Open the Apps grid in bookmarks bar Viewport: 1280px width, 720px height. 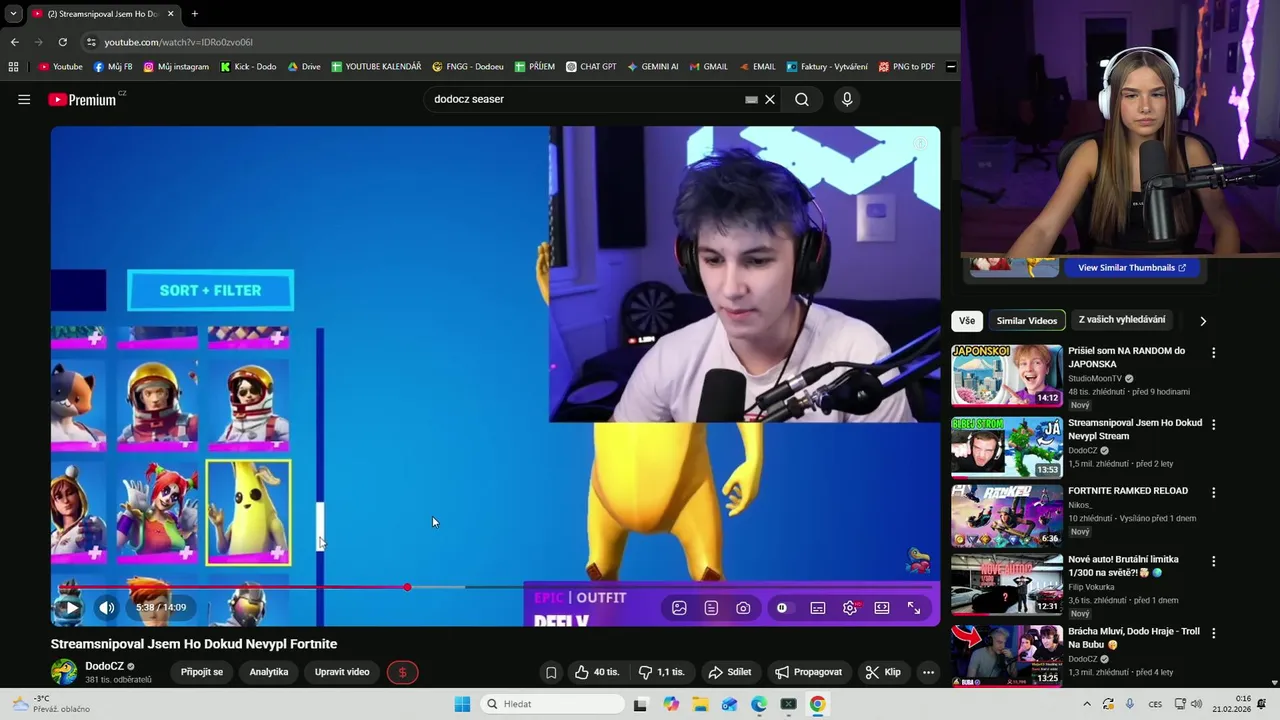coord(13,67)
